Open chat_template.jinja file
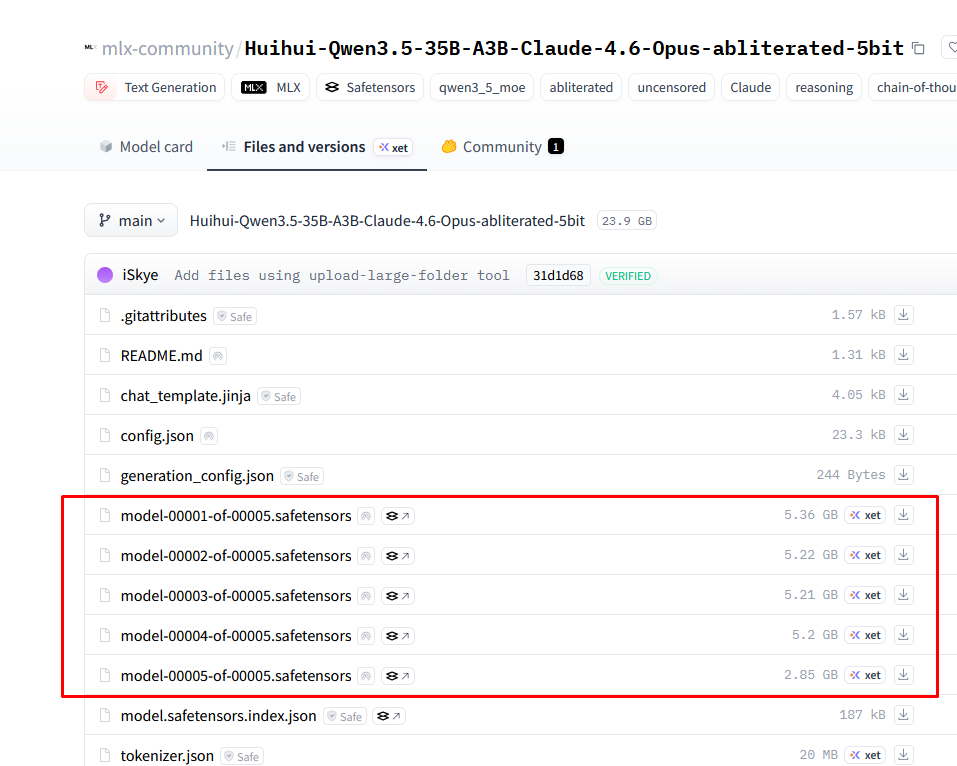Screen dimensions: 957x766 click(186, 396)
